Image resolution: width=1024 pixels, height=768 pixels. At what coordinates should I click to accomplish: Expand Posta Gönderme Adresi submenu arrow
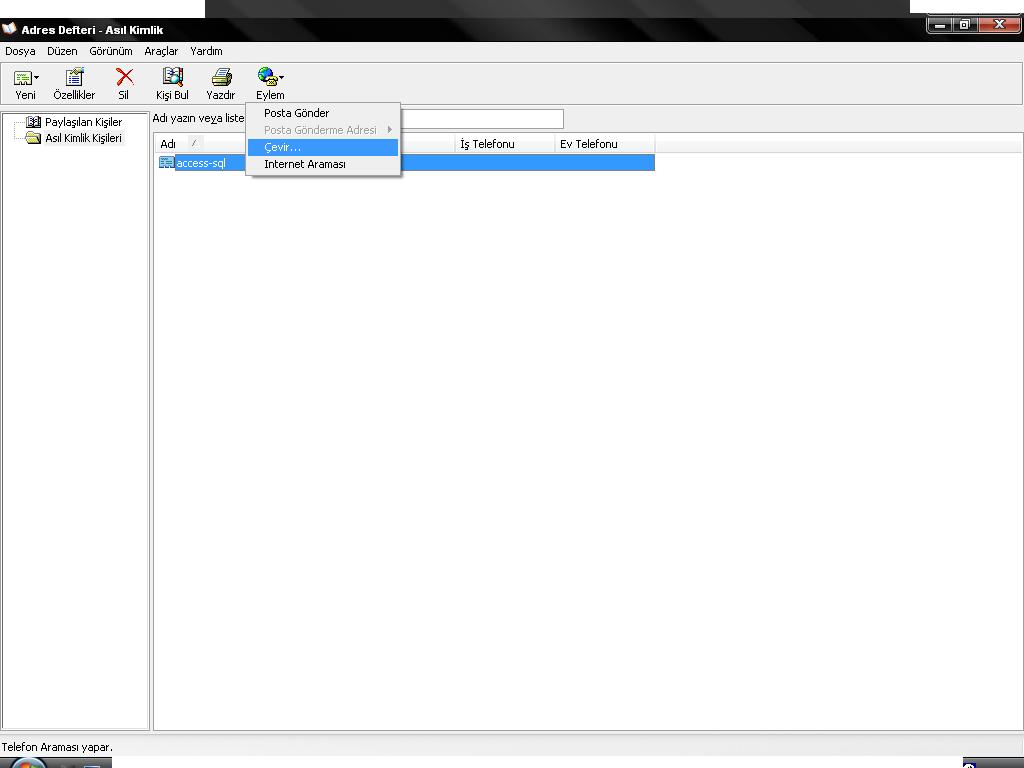[390, 130]
